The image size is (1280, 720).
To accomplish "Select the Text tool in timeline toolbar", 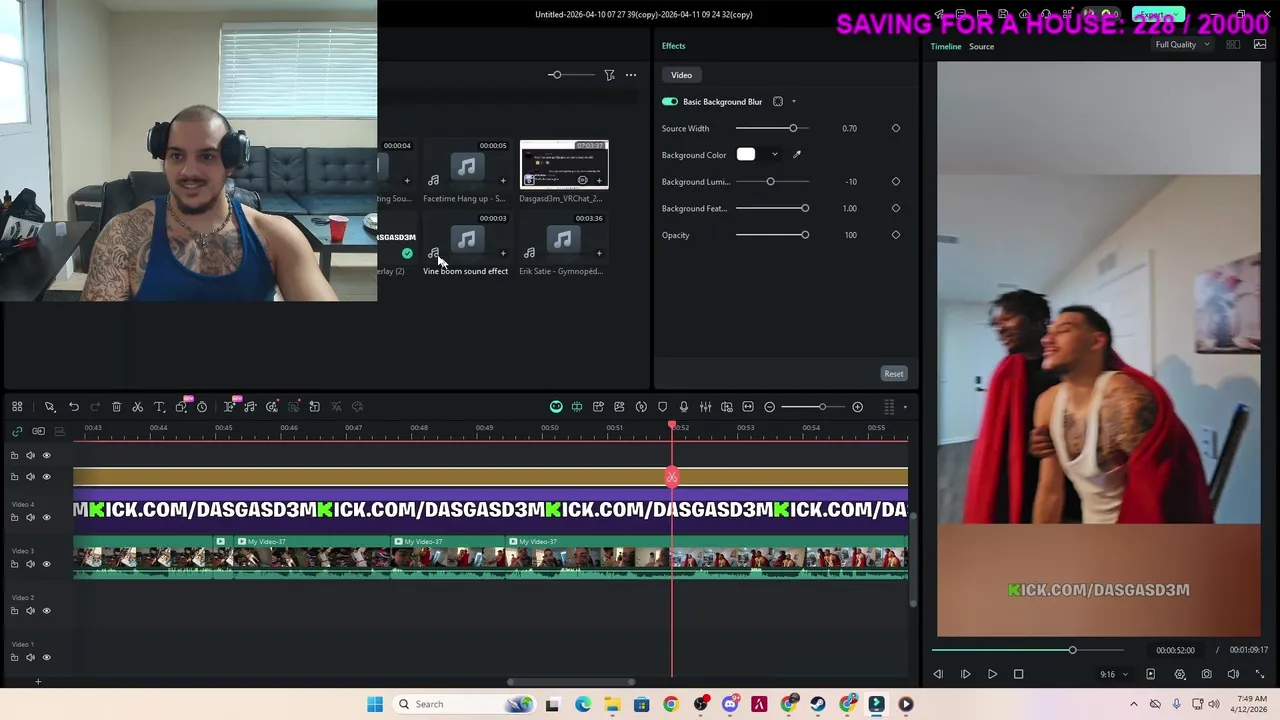I will 159,407.
